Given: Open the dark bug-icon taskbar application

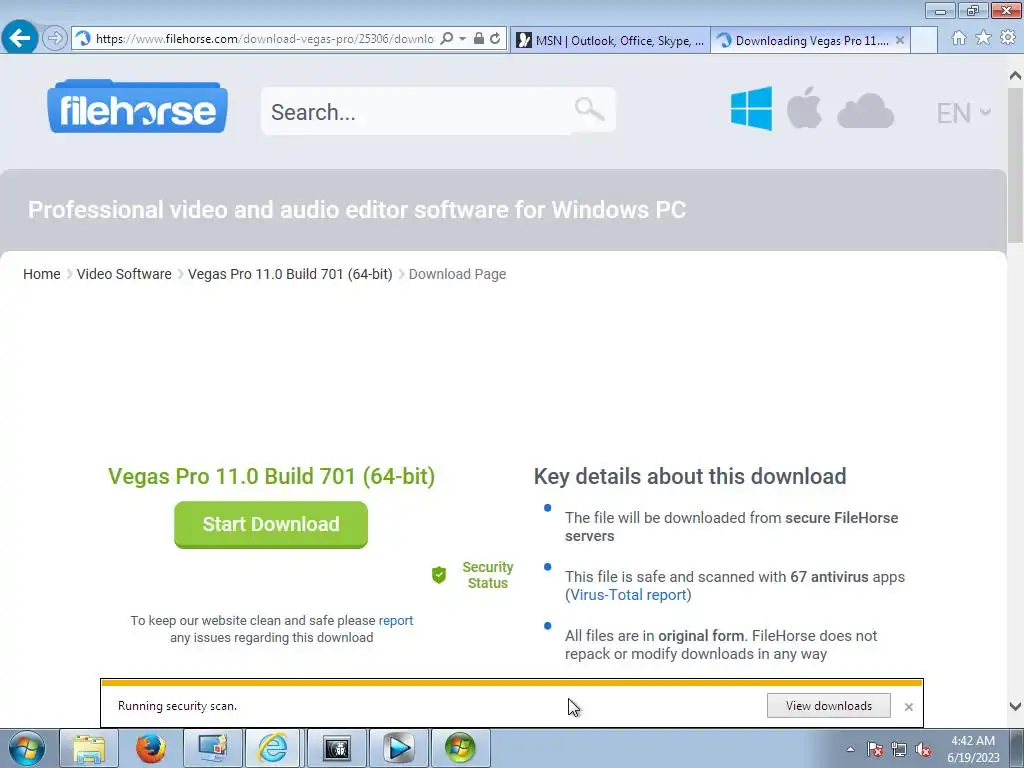Looking at the screenshot, I should pos(336,748).
